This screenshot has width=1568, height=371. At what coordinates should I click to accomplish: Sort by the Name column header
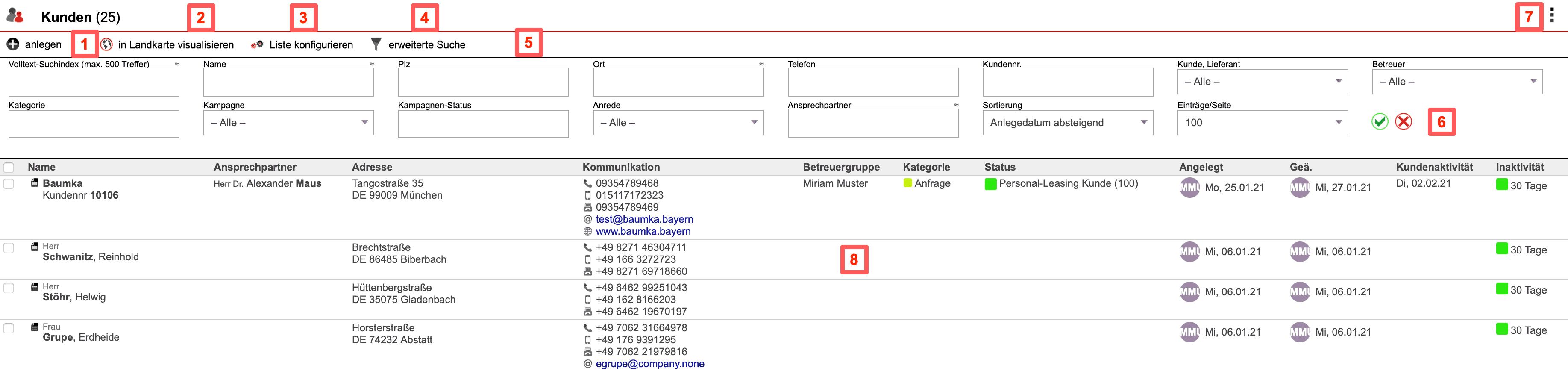click(x=41, y=167)
